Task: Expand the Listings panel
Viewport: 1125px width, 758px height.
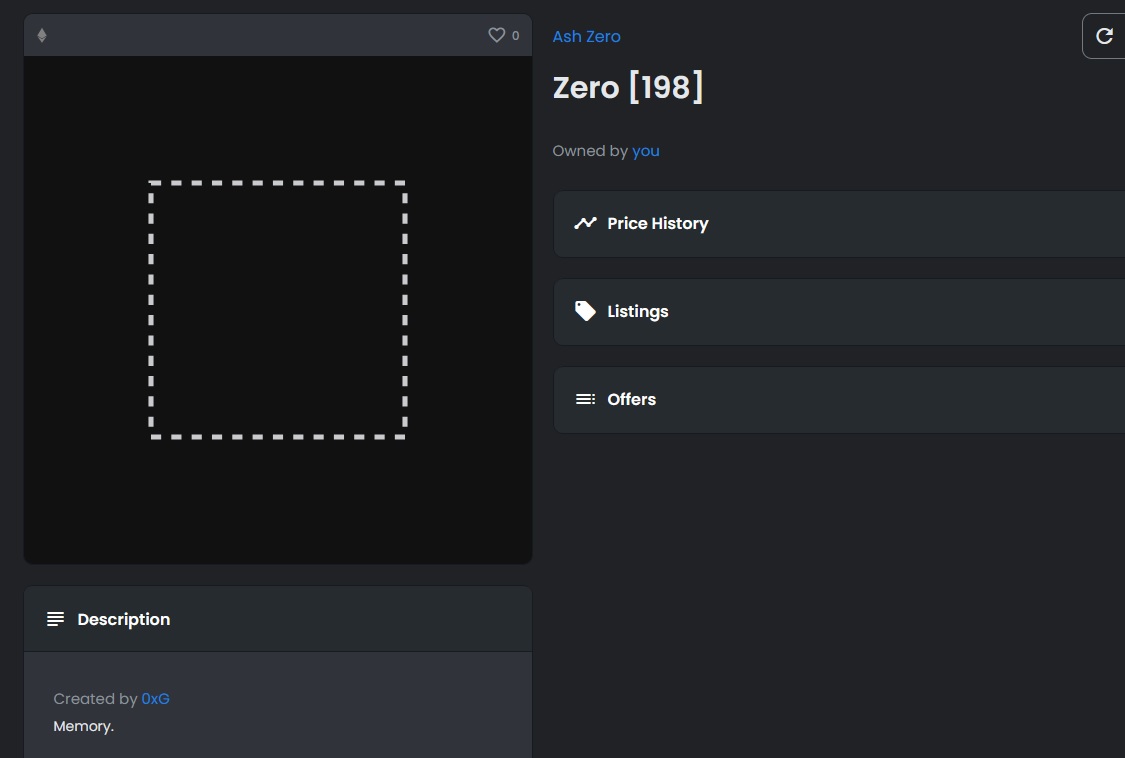Action: 839,312
